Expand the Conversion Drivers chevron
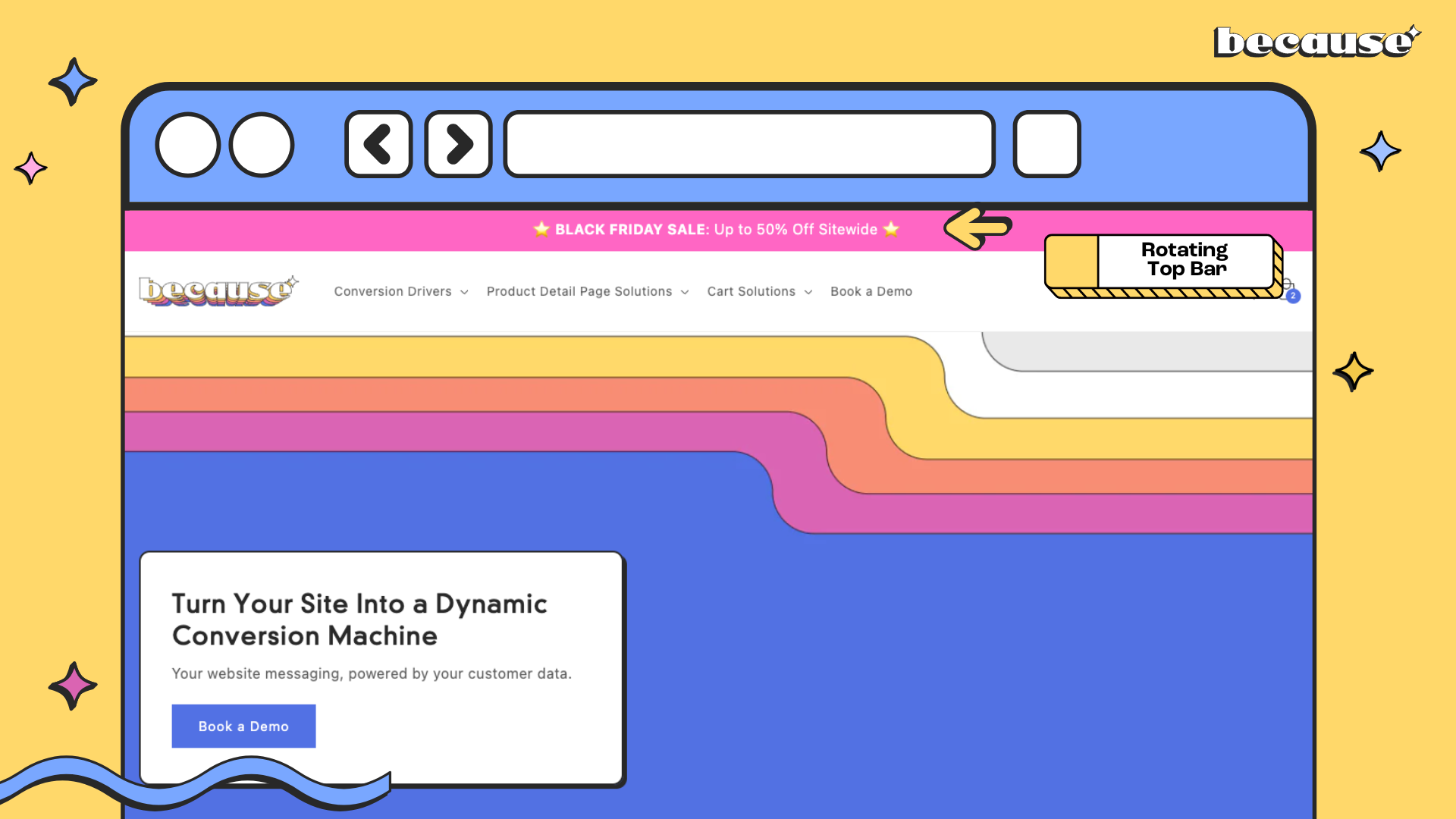 464,292
